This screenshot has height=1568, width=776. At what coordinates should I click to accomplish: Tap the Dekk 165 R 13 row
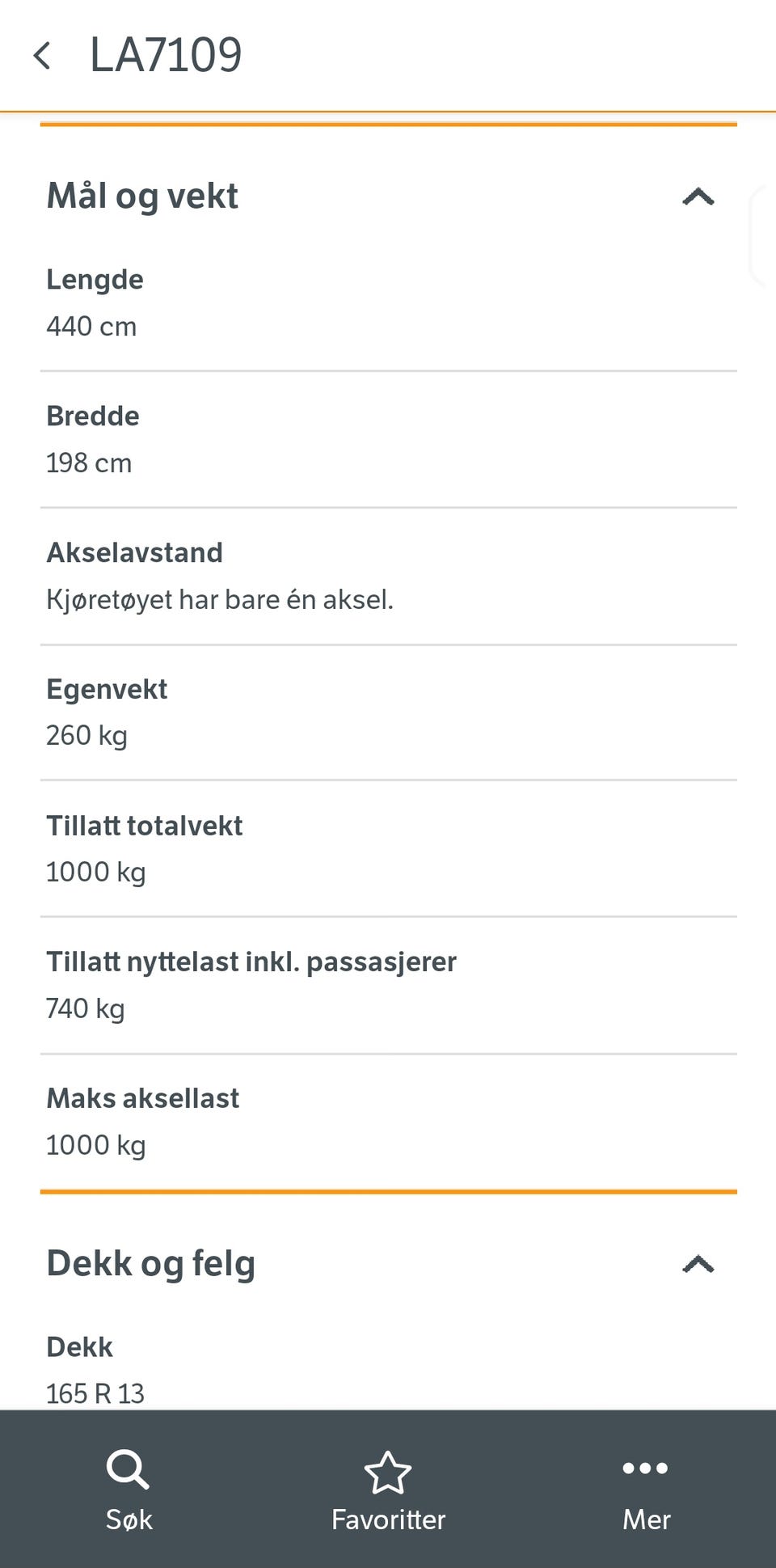click(388, 1371)
